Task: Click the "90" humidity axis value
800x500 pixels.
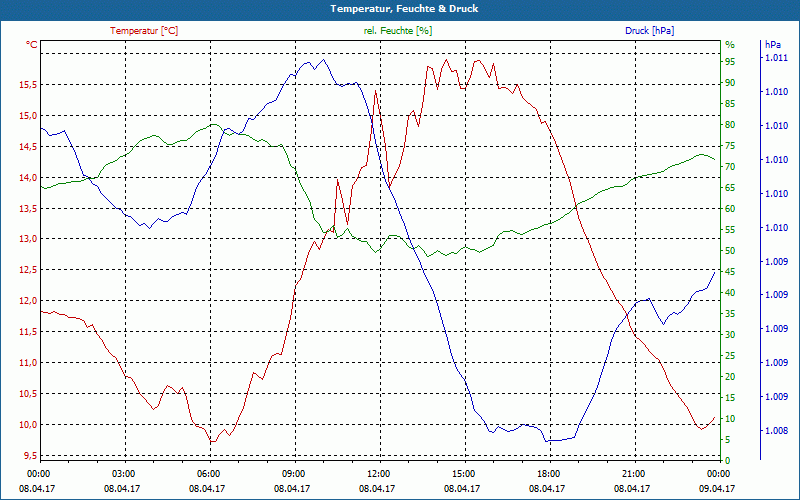Action: pos(730,83)
